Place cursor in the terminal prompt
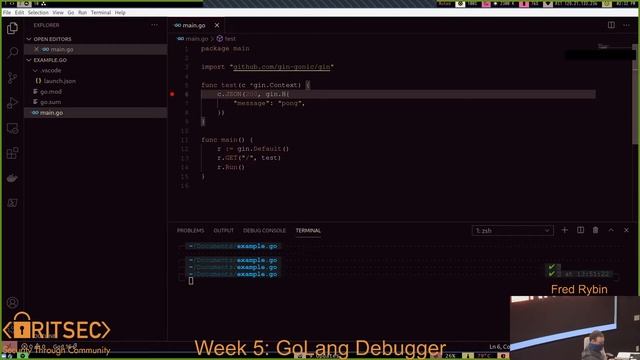The width and height of the screenshot is (640, 360). [x=191, y=280]
